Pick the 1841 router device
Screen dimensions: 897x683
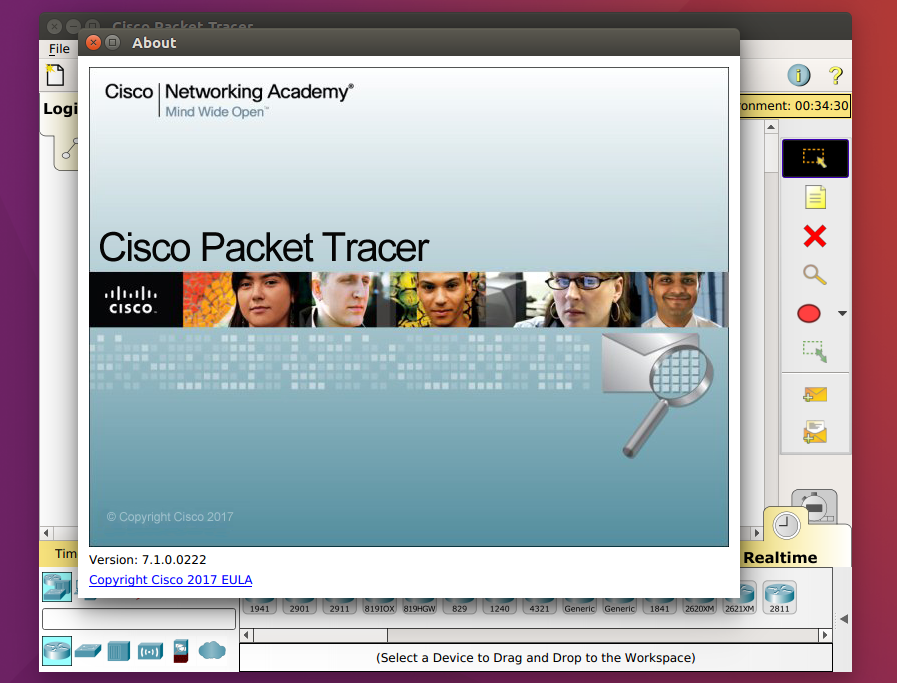(x=659, y=606)
